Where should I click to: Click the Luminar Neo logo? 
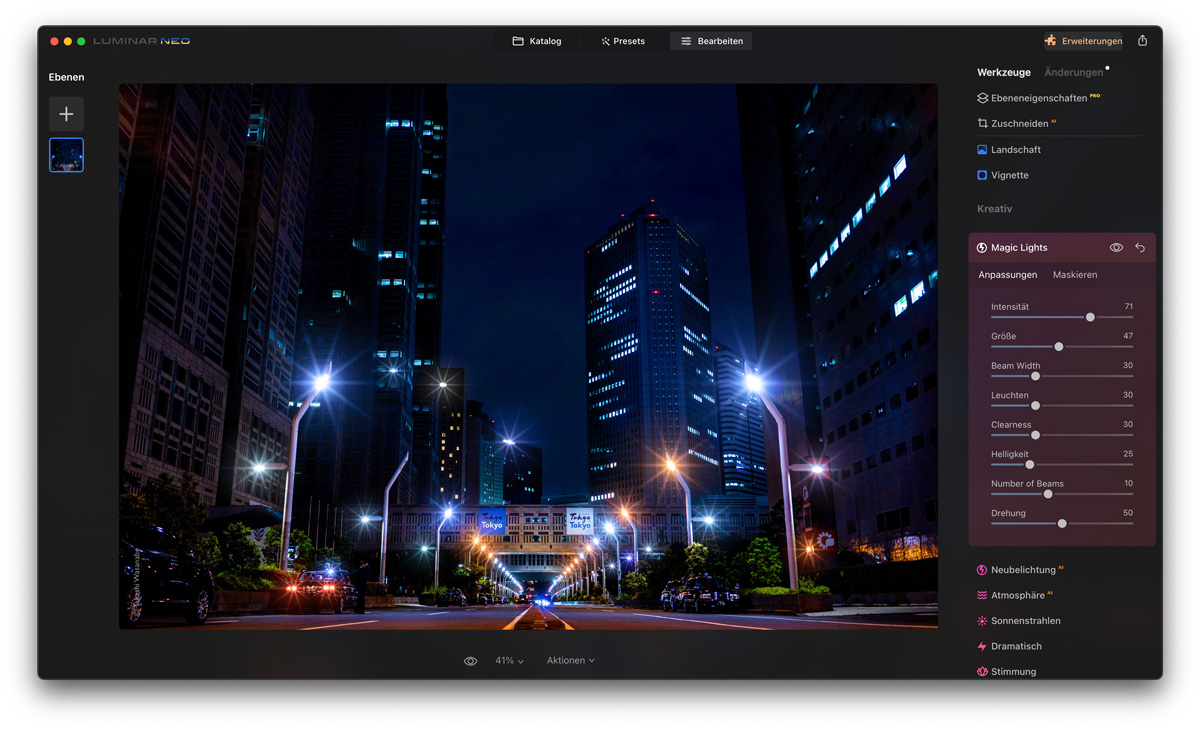141,41
